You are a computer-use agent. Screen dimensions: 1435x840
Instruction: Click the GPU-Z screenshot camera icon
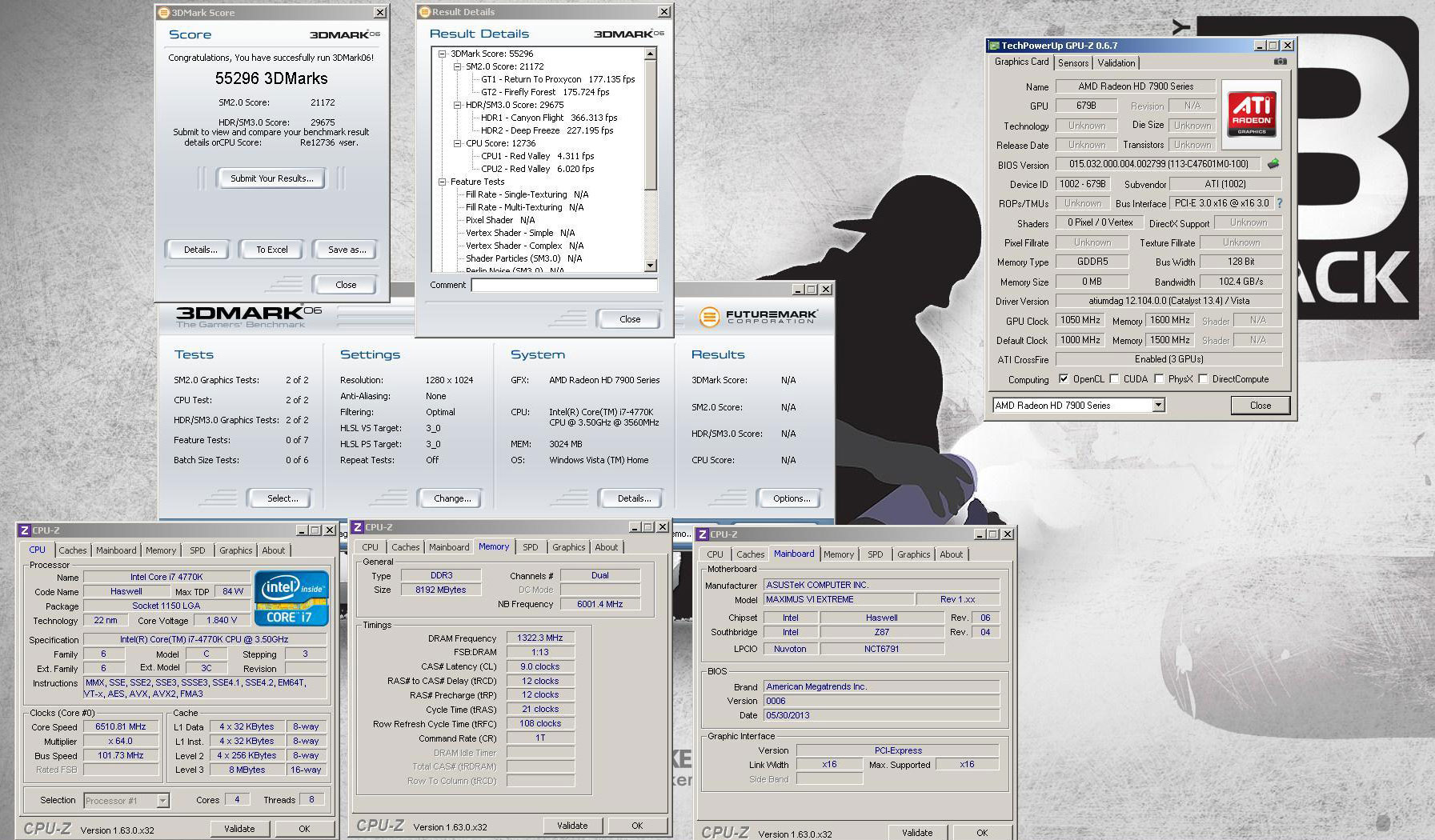point(1280,62)
